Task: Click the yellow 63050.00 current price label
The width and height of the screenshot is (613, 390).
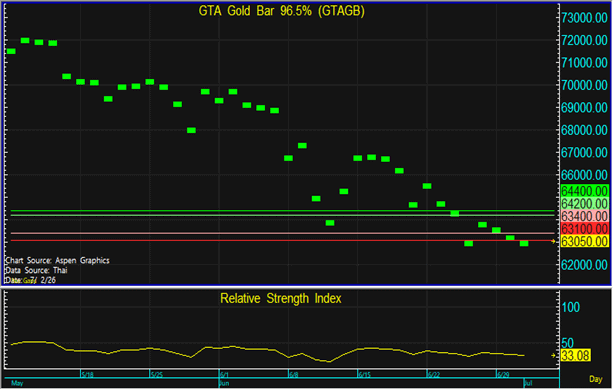Action: (x=584, y=241)
